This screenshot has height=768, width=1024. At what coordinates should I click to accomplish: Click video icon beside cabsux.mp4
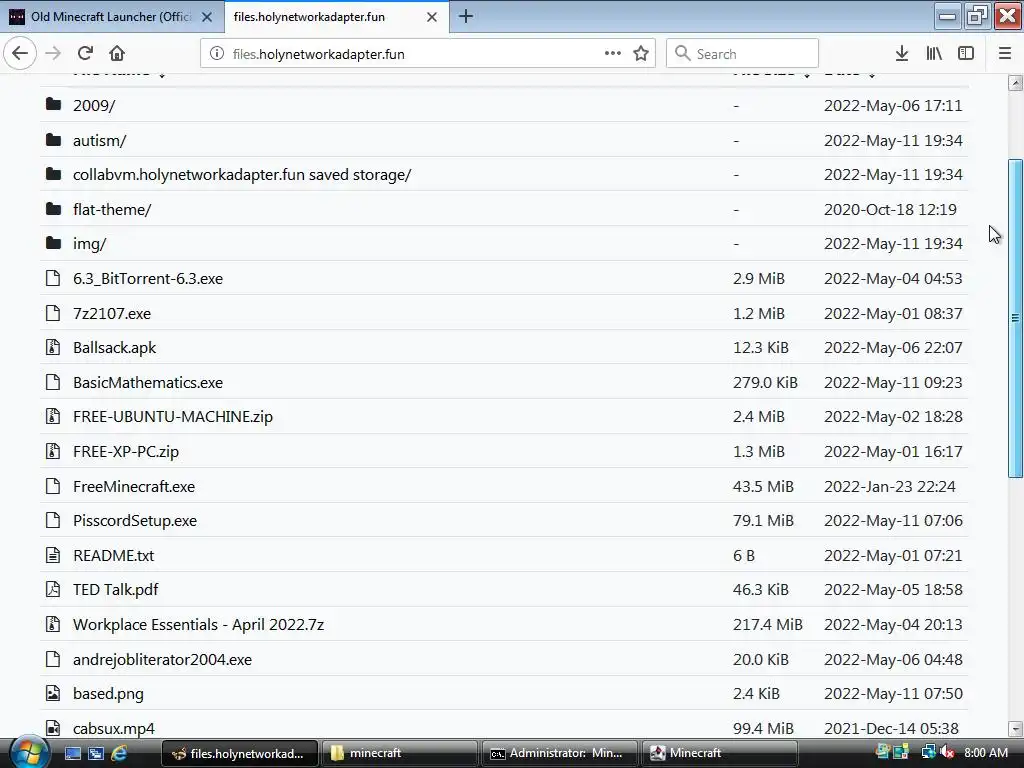53,728
